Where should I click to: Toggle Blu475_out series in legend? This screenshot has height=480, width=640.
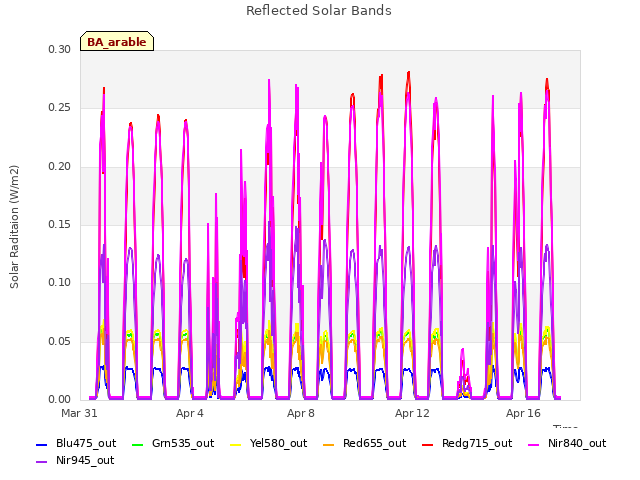[76, 444]
